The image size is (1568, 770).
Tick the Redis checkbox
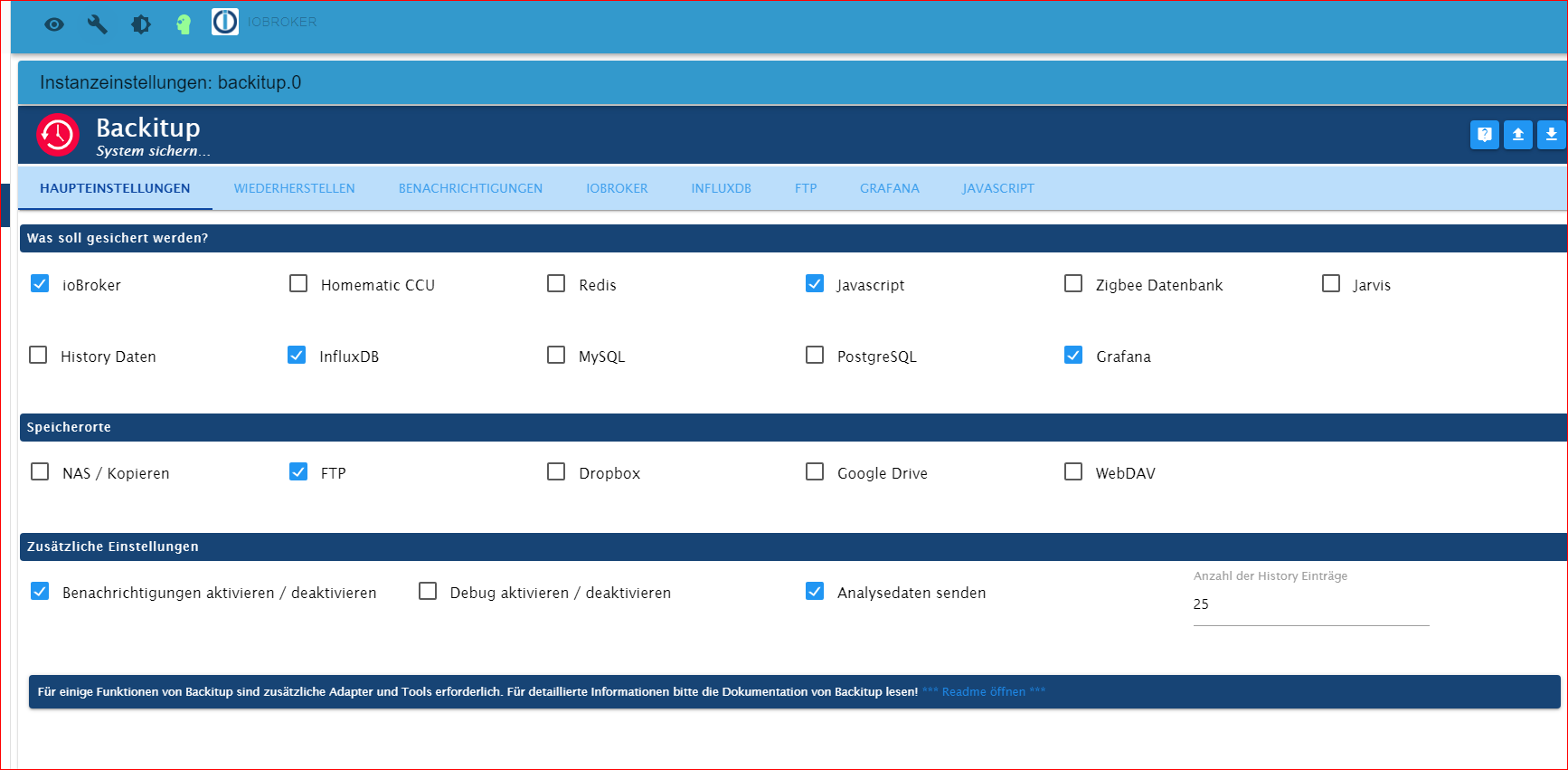(x=556, y=284)
